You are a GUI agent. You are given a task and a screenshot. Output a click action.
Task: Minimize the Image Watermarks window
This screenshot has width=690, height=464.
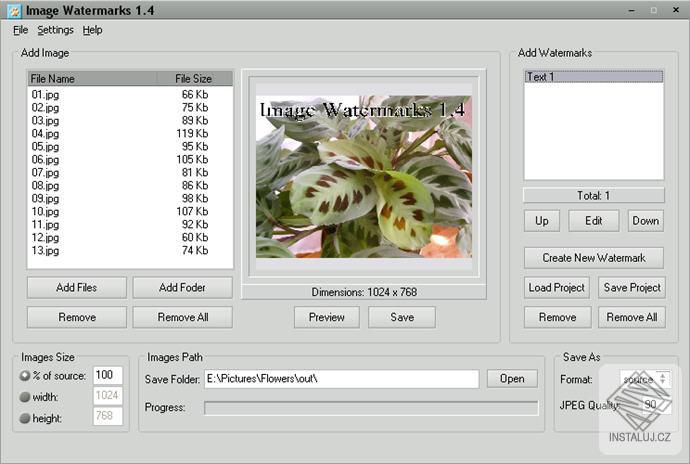coord(632,10)
